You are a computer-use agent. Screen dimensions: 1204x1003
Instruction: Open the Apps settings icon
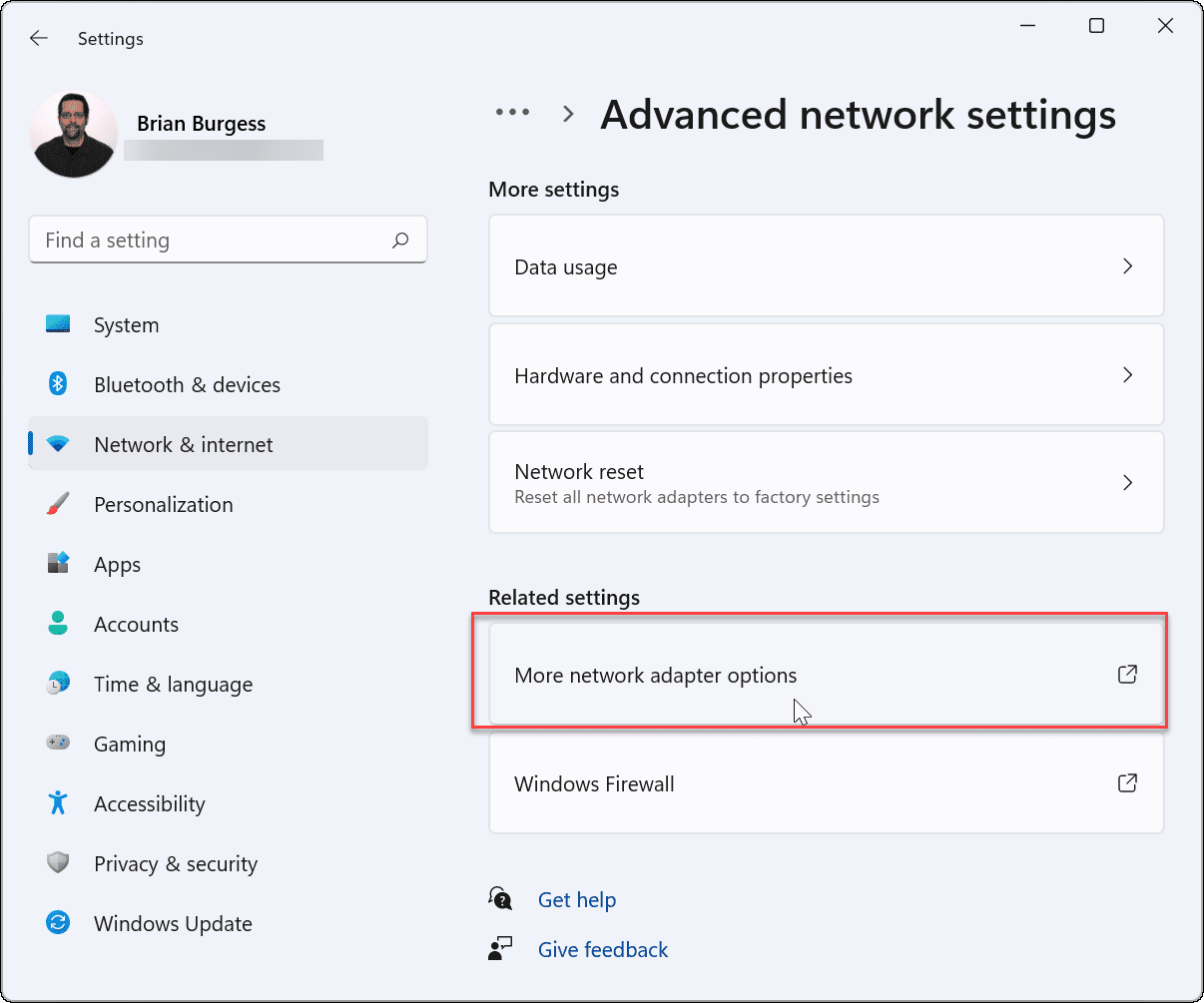58,563
